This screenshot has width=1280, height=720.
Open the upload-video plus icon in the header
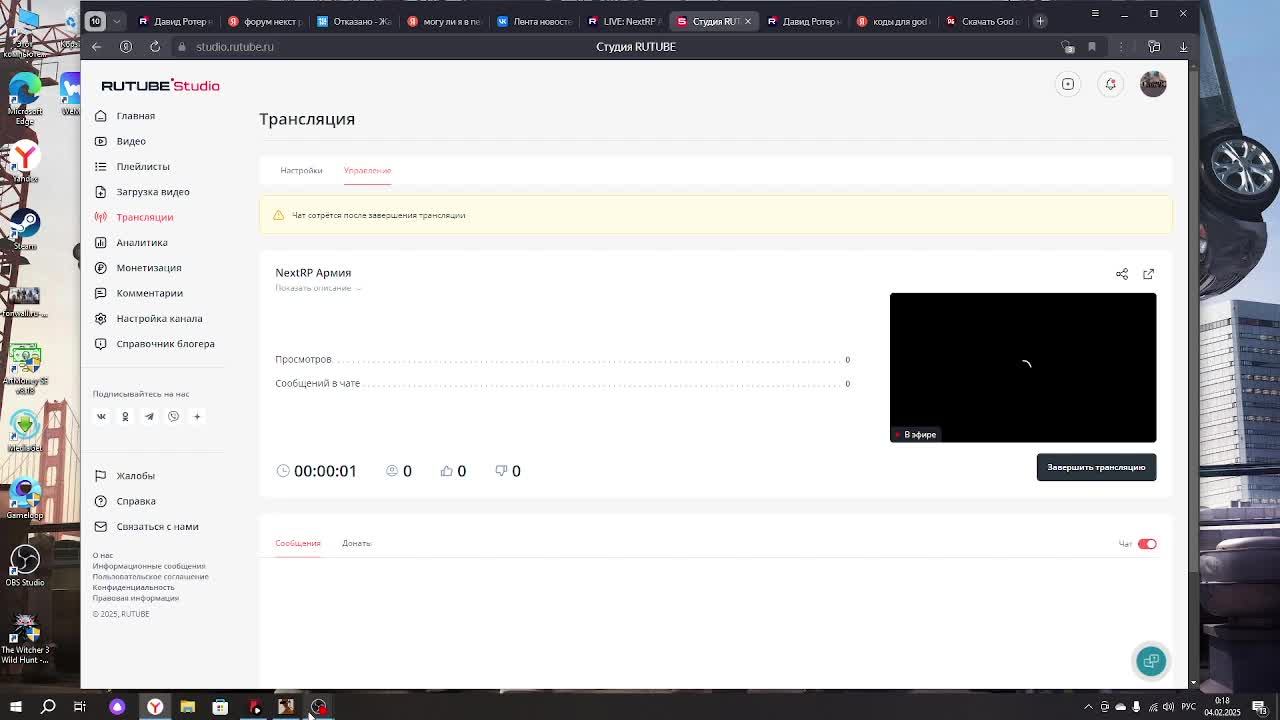tap(1068, 84)
